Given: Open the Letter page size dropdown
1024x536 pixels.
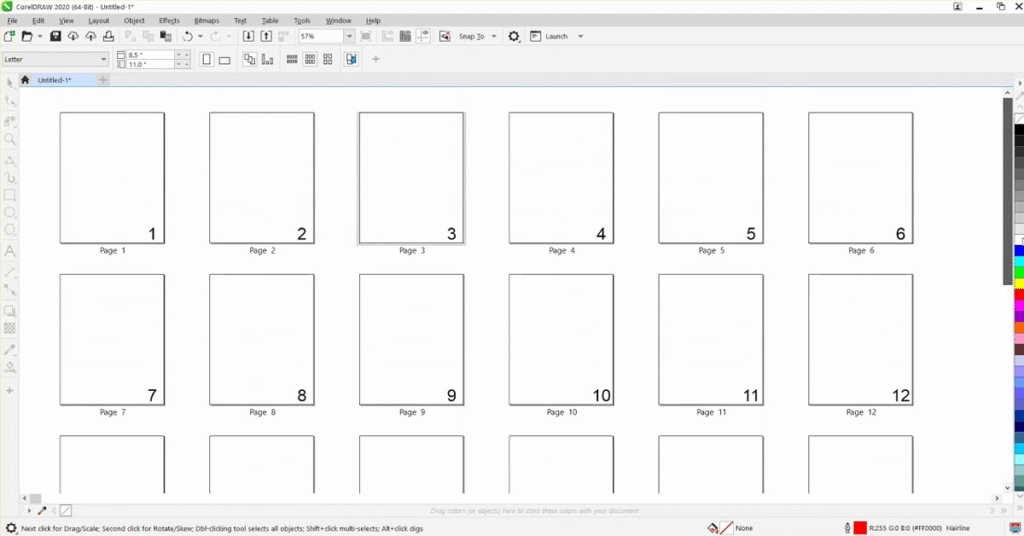Looking at the screenshot, I should pos(103,59).
